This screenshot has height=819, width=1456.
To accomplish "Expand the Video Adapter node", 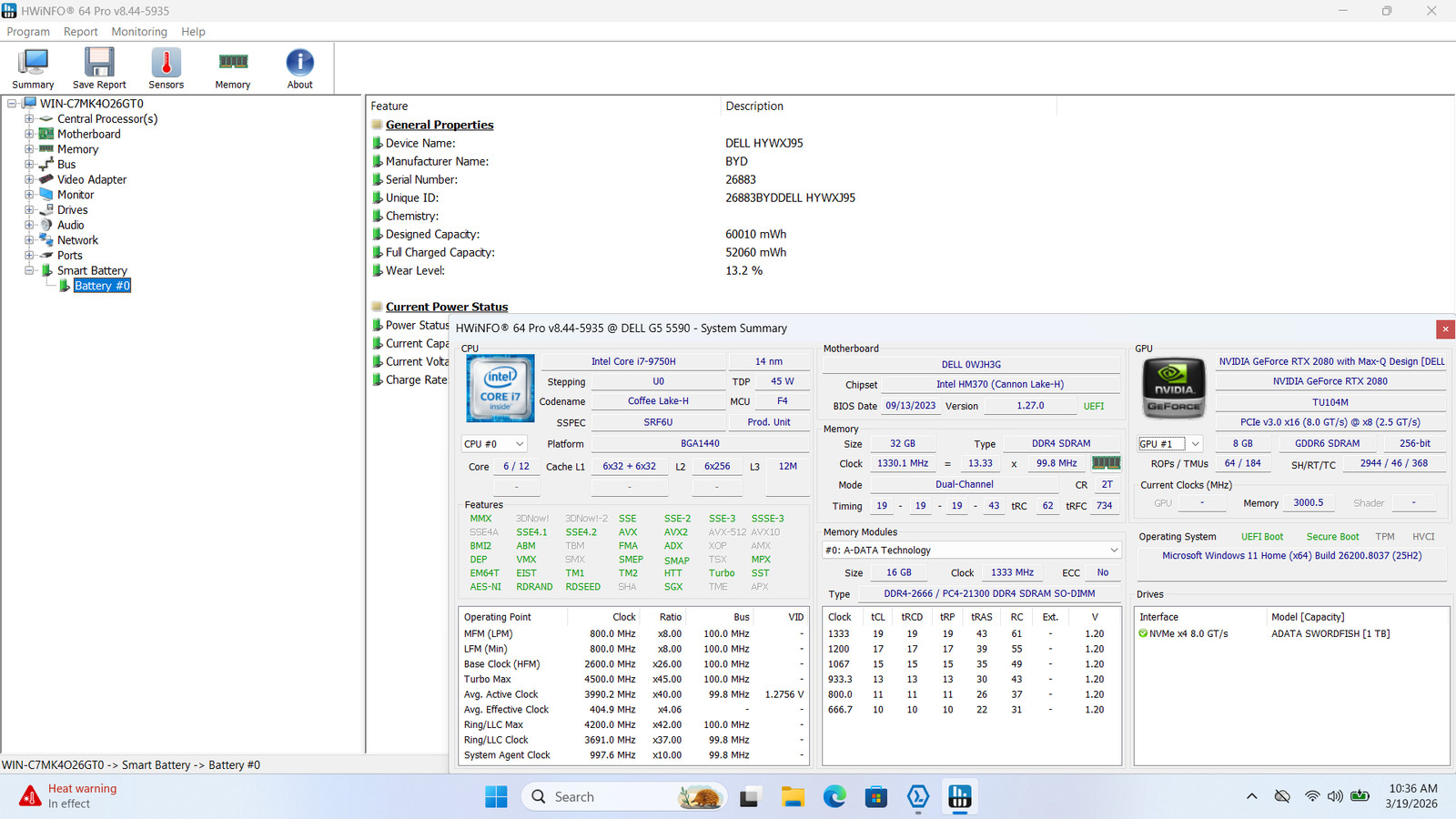I will 29,179.
